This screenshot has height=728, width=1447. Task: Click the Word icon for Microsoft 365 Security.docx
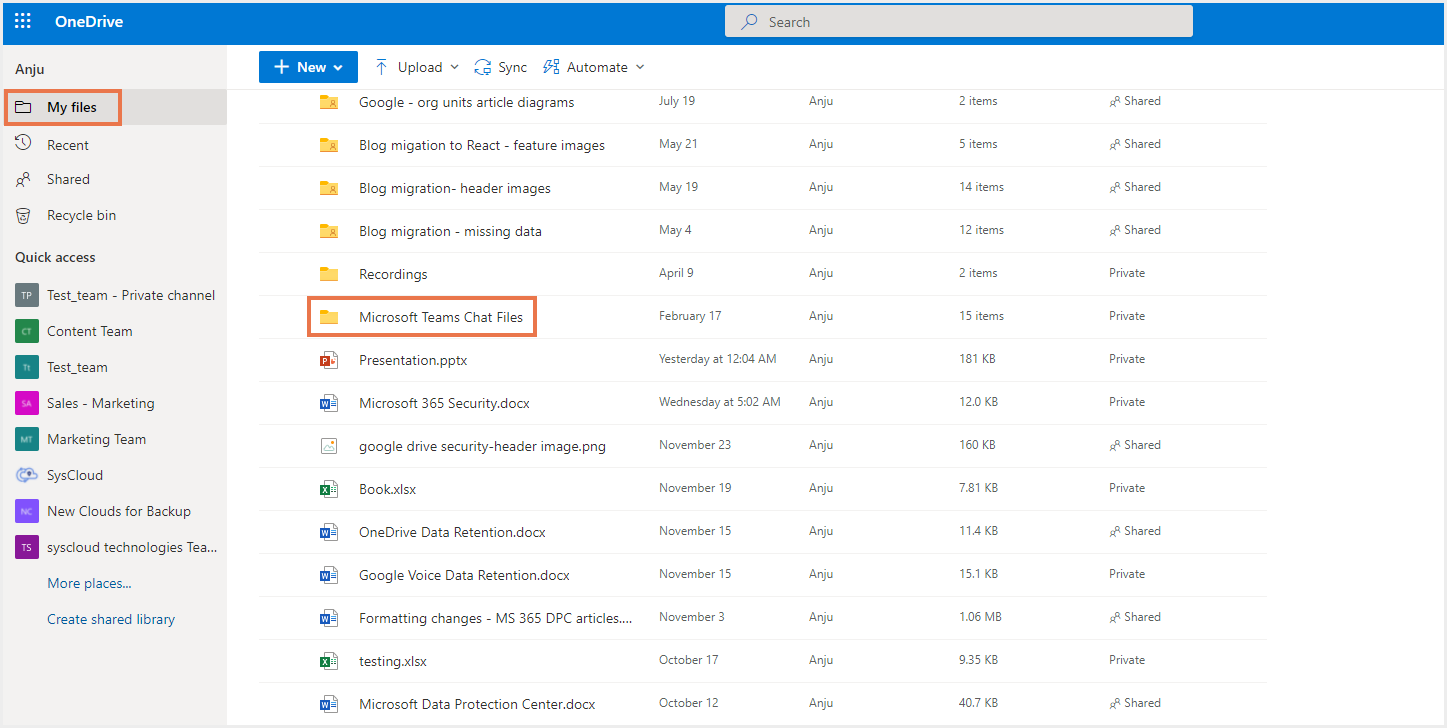click(x=328, y=403)
